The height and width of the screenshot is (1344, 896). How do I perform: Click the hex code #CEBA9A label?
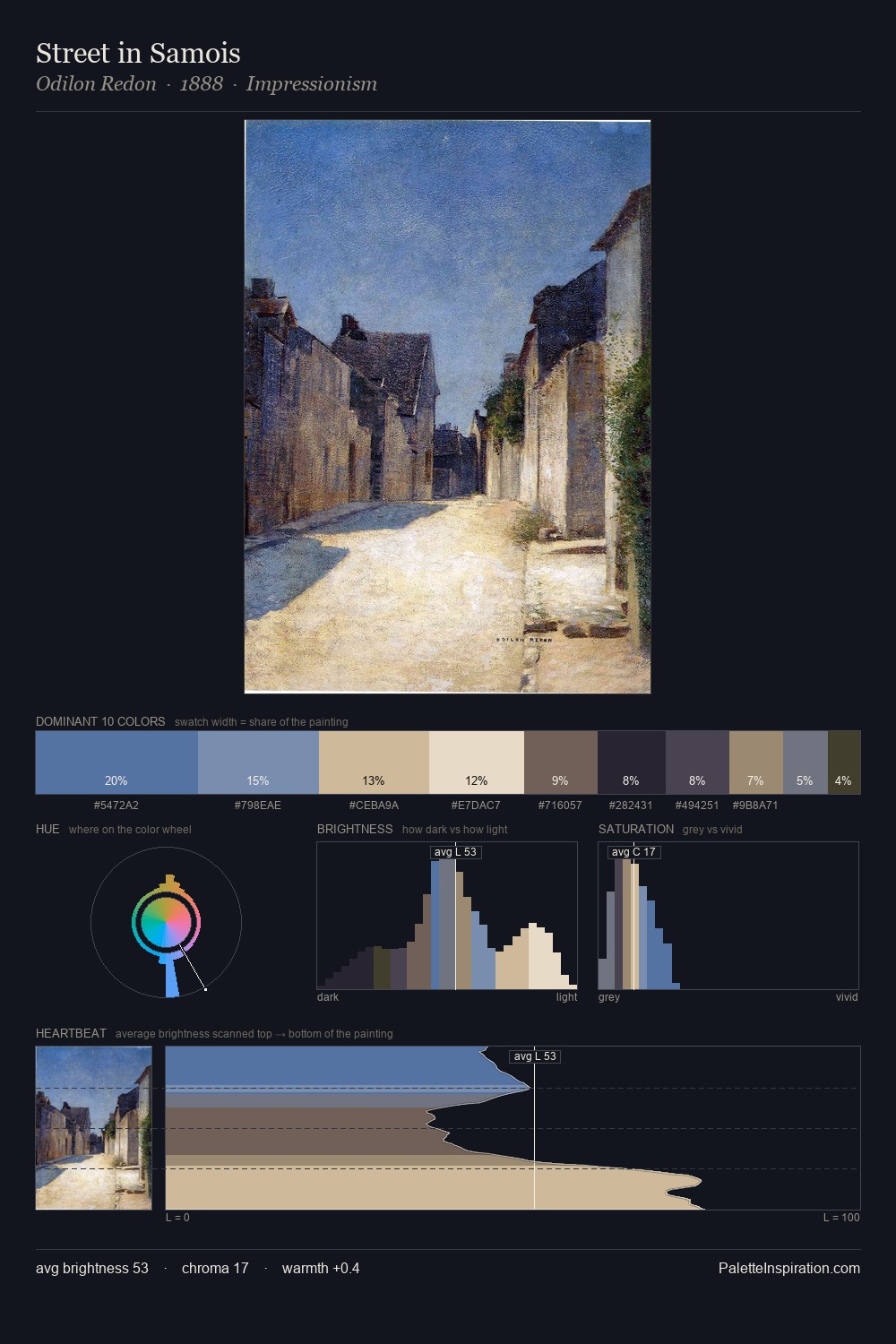[x=374, y=806]
